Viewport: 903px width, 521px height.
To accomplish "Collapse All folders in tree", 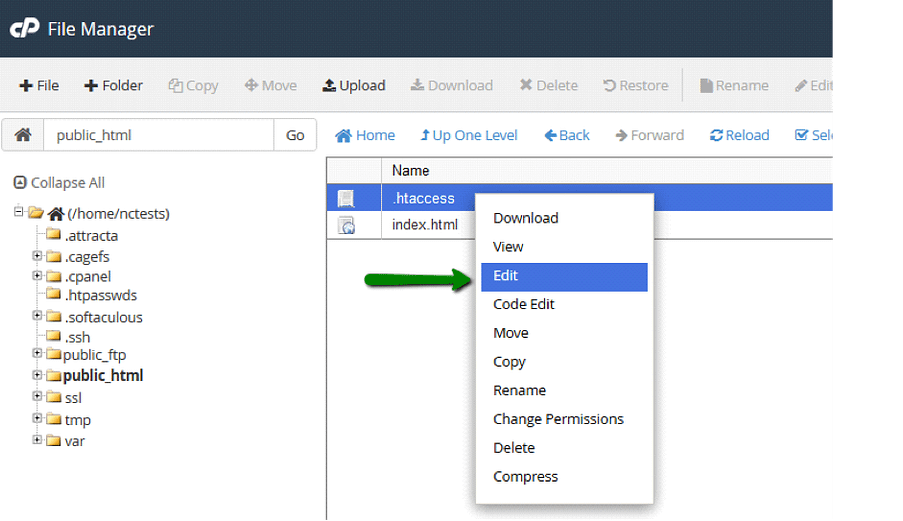I will pos(59,183).
